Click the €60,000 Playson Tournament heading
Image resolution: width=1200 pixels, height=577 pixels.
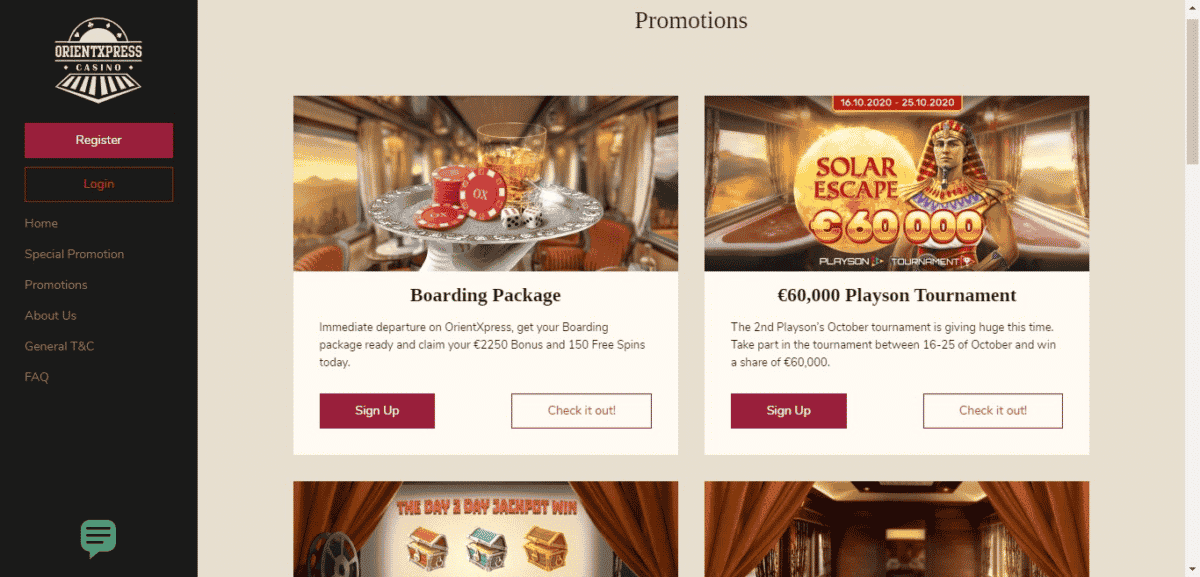897,296
